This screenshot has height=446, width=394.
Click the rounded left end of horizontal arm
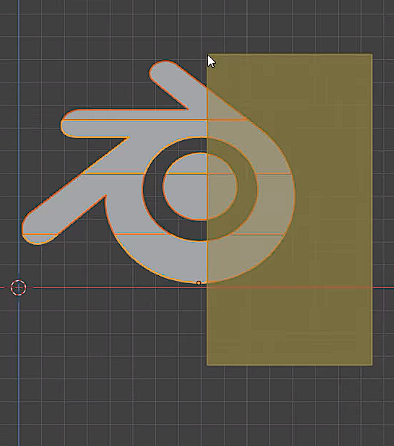click(68, 124)
